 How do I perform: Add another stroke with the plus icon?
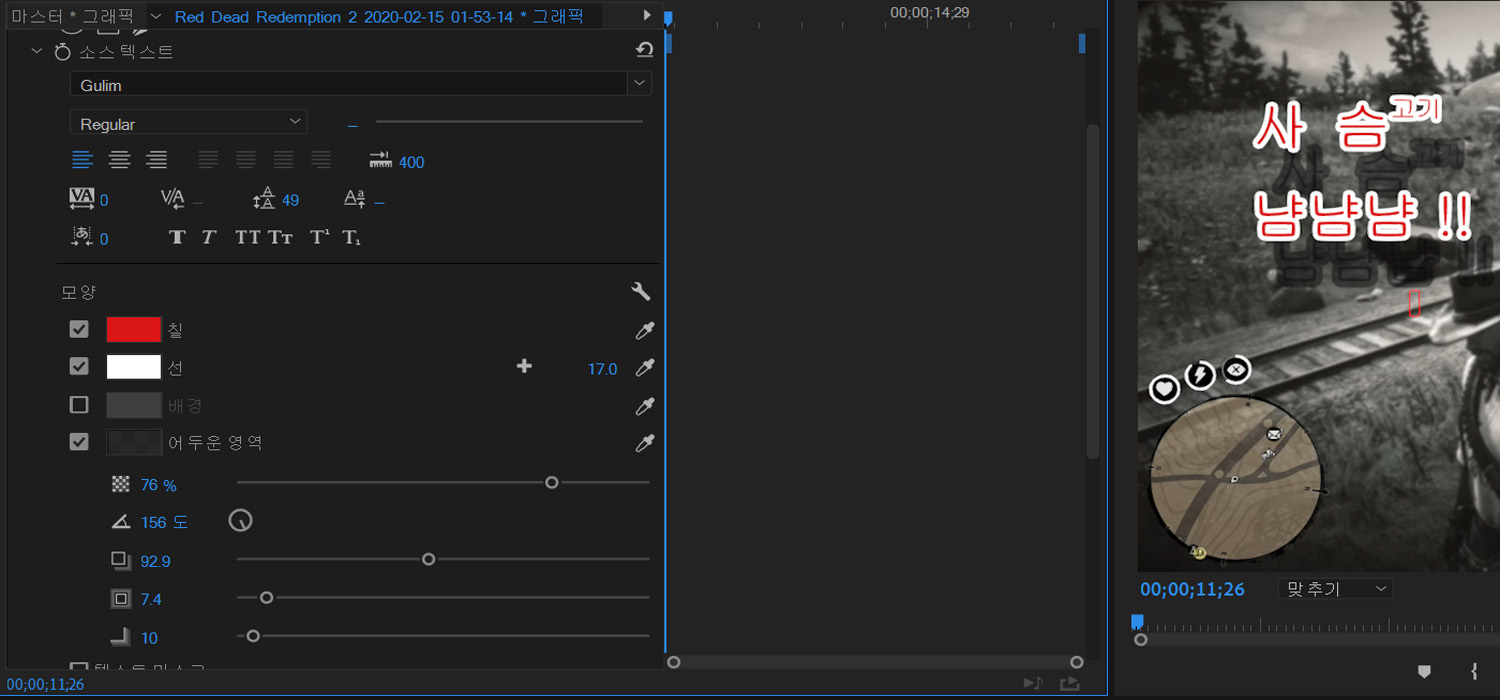(x=524, y=367)
